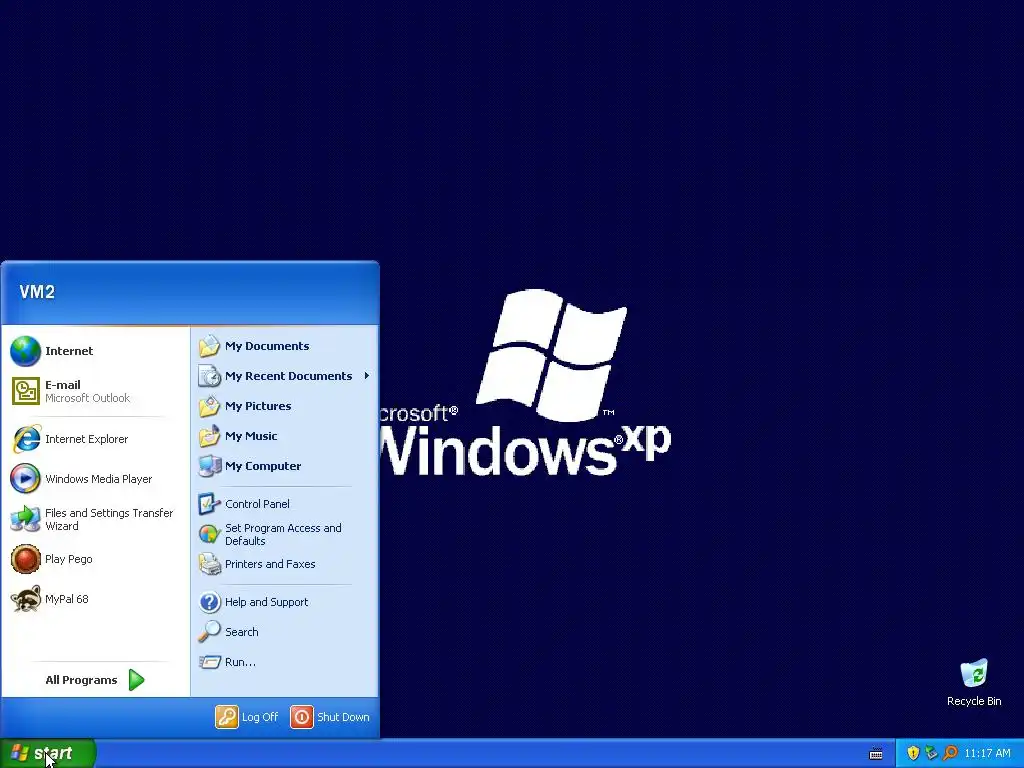This screenshot has height=768, width=1024.
Task: Click the green start button
Action: [48, 753]
